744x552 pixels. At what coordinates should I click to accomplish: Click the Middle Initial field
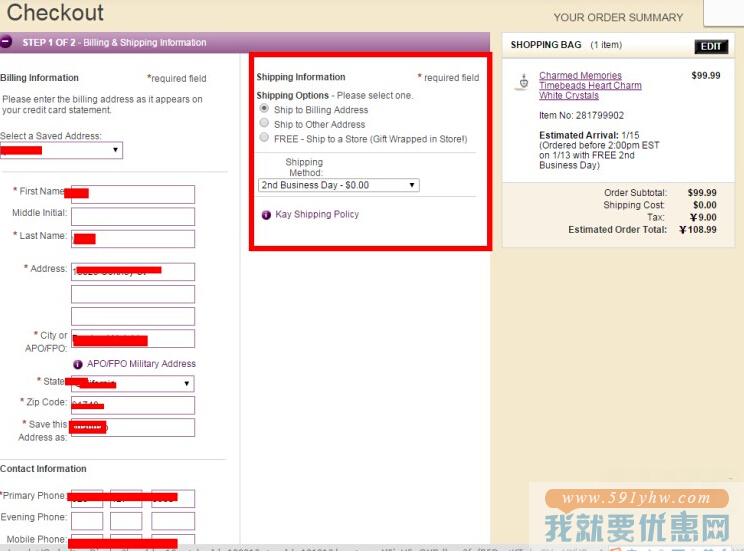[x=133, y=216]
